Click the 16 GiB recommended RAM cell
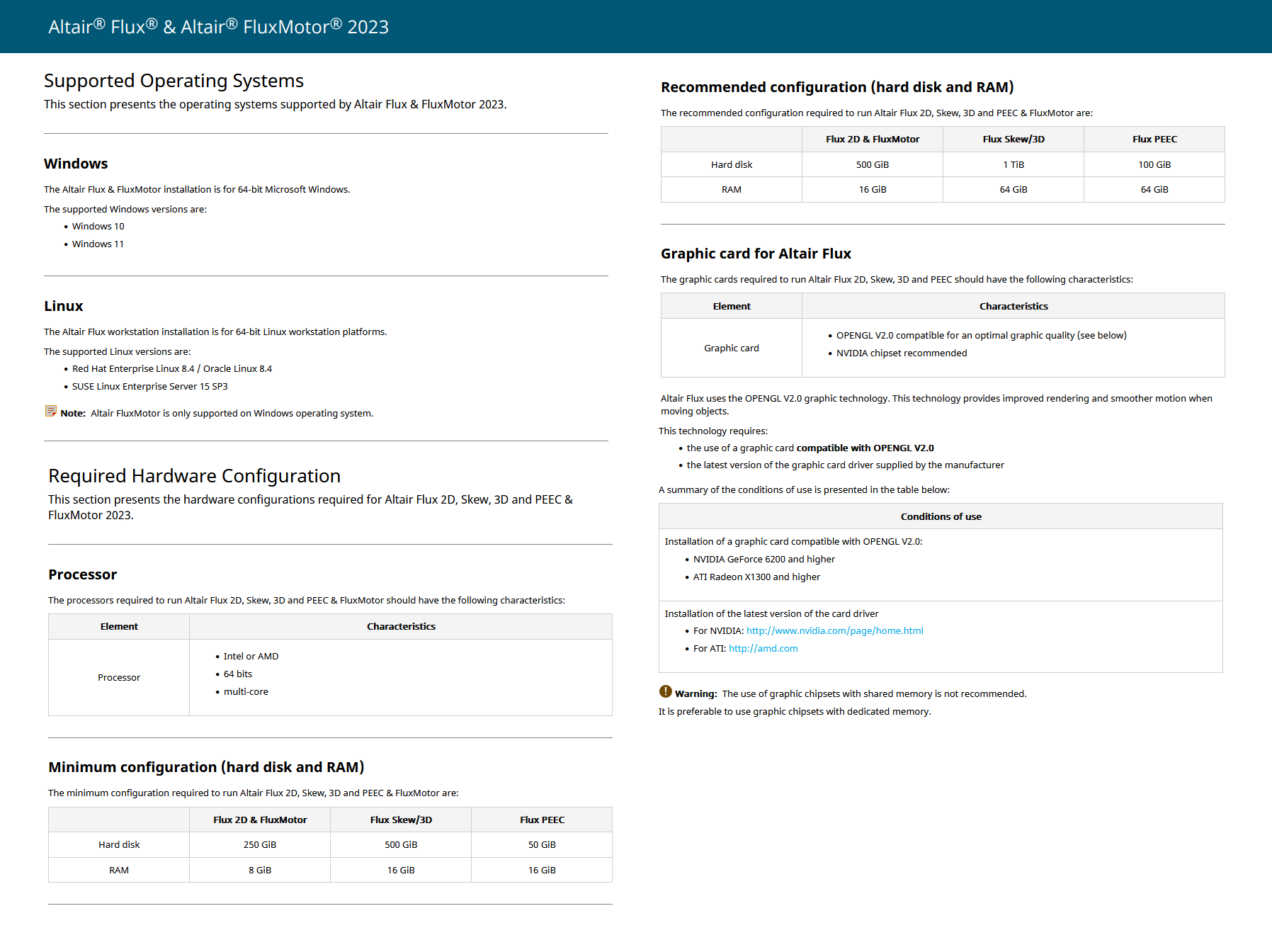The image size is (1272, 952). pyautogui.click(x=873, y=190)
